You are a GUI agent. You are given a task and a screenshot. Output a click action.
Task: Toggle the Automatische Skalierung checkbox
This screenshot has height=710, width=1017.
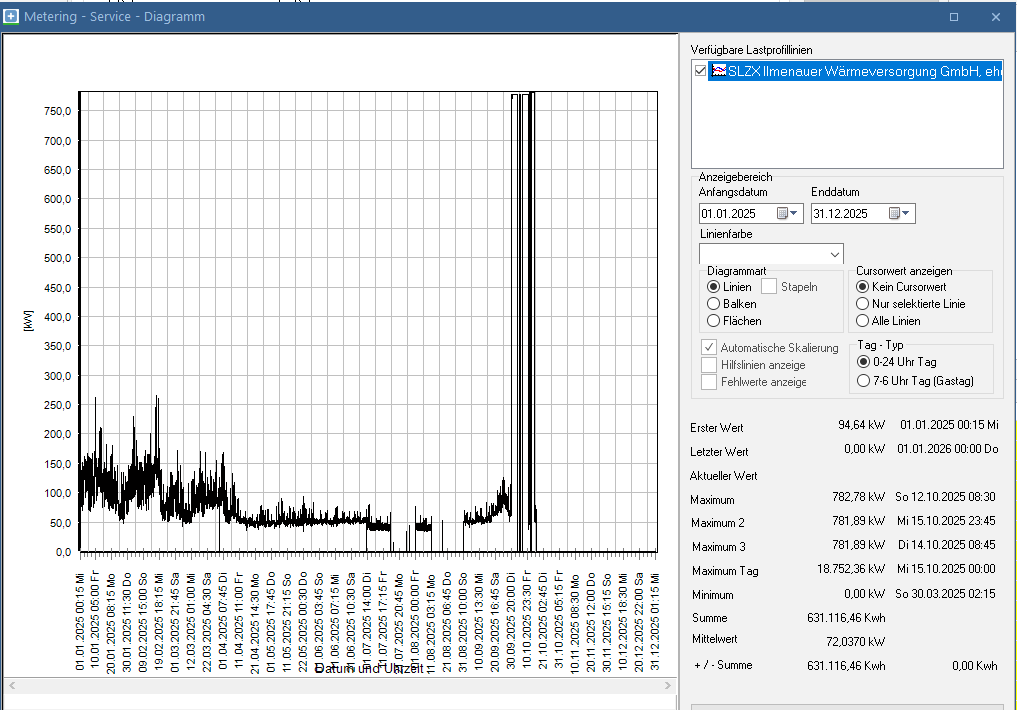pyautogui.click(x=709, y=348)
